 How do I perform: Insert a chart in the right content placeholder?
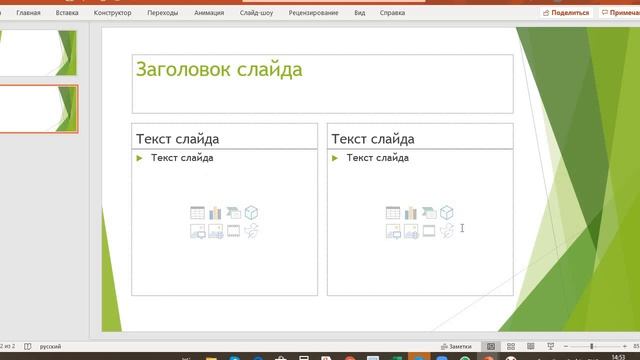[x=411, y=213]
